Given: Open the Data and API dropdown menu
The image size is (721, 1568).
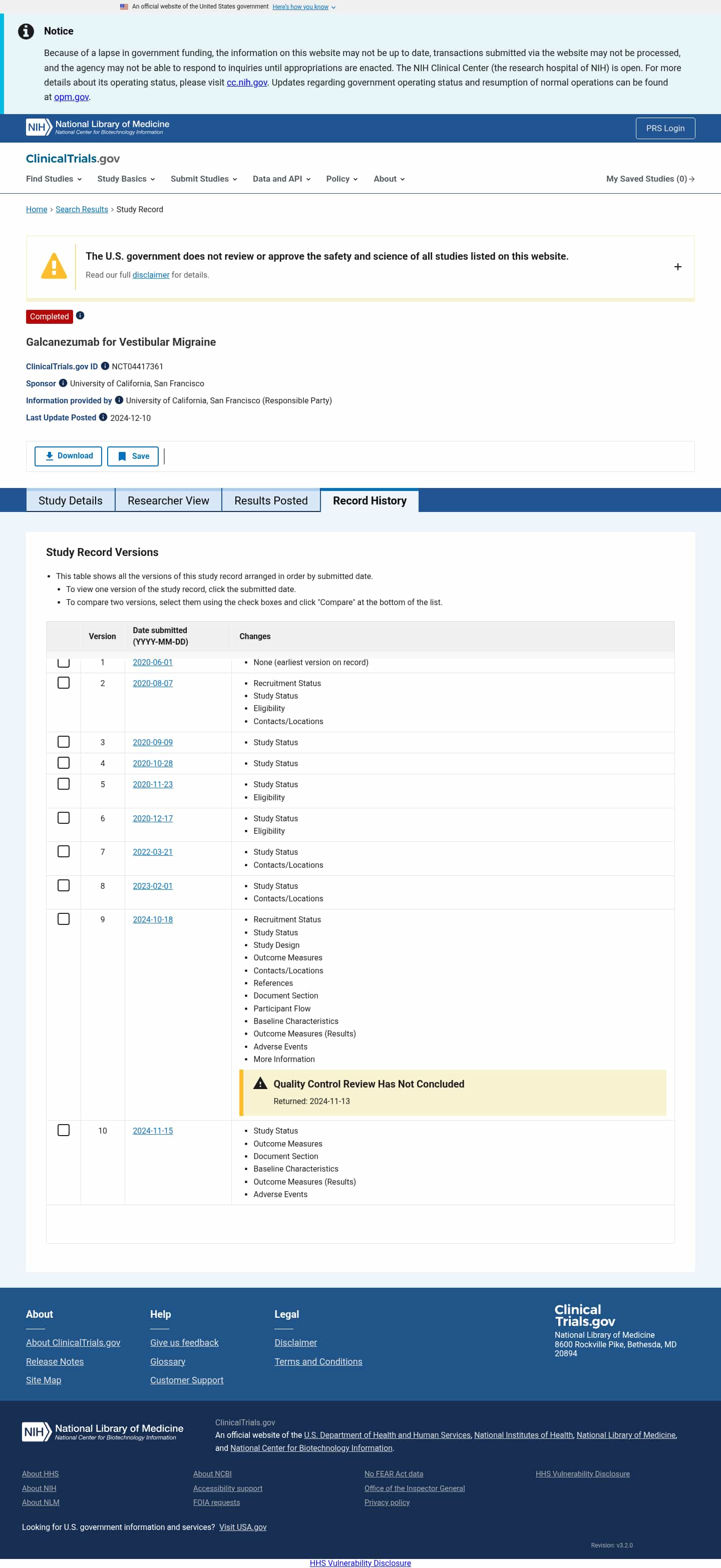Looking at the screenshot, I should 282,179.
